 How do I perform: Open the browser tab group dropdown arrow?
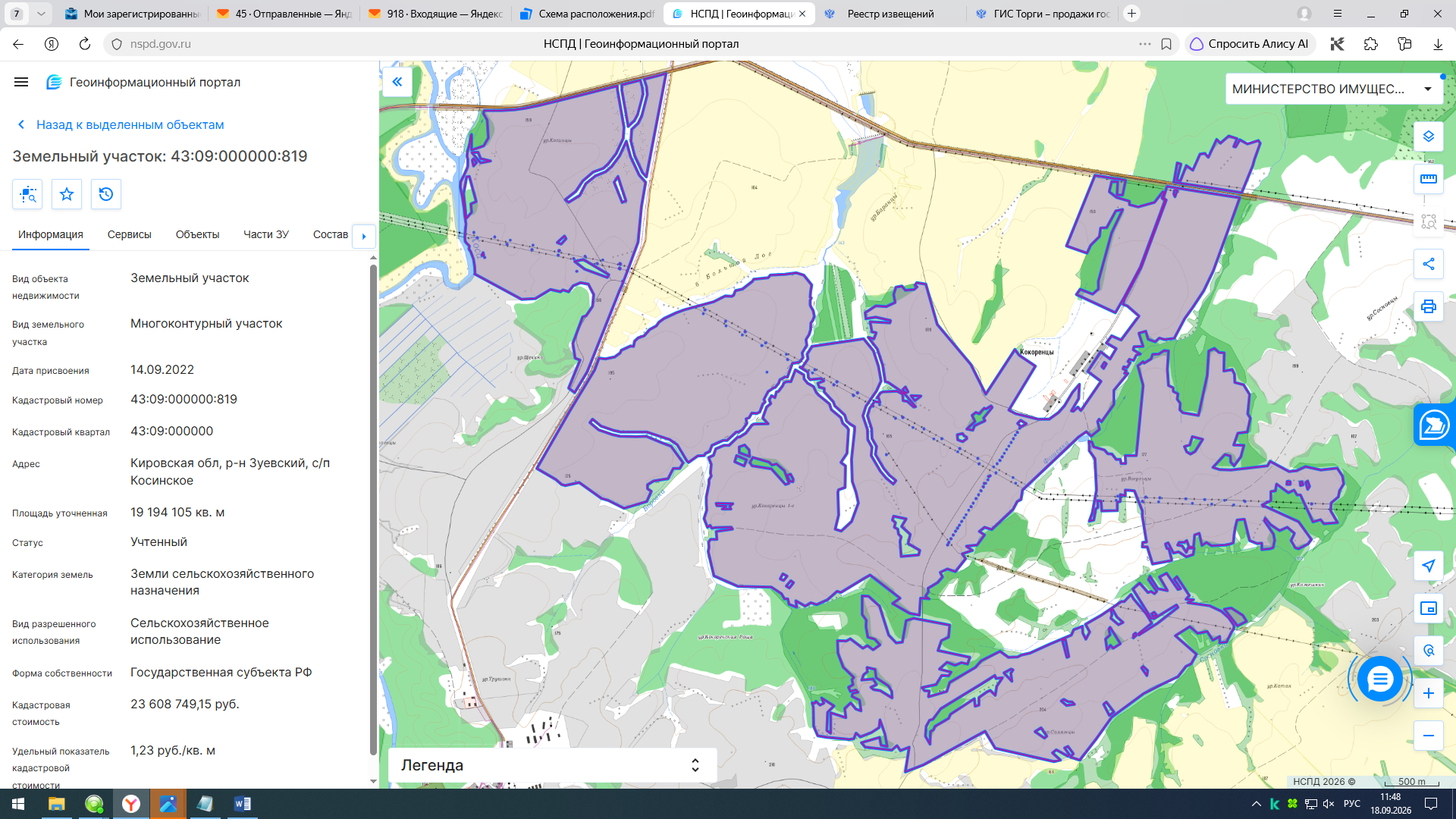41,14
